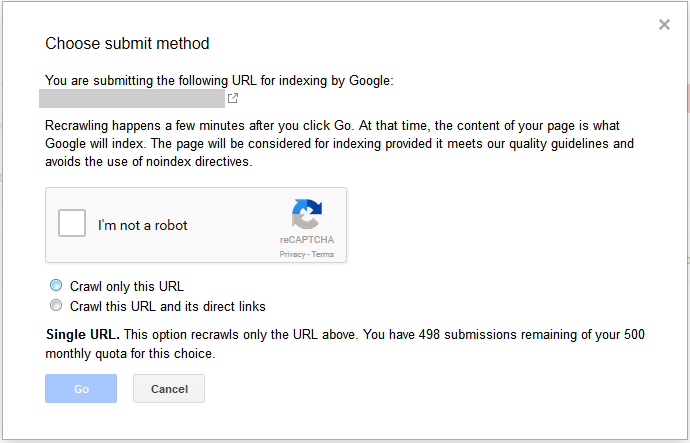Check the I'm not a robot box

[x=72, y=224]
